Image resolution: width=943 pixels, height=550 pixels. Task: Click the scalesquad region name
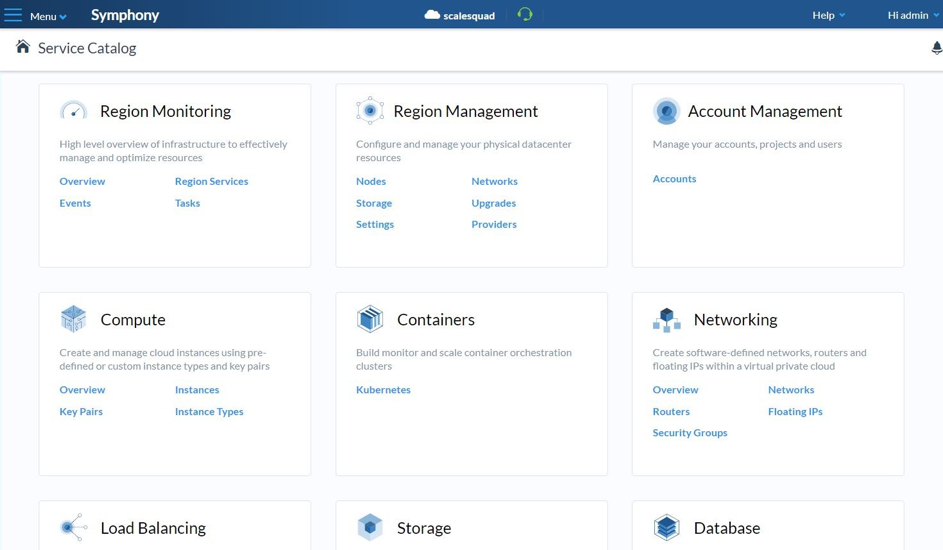tap(469, 16)
